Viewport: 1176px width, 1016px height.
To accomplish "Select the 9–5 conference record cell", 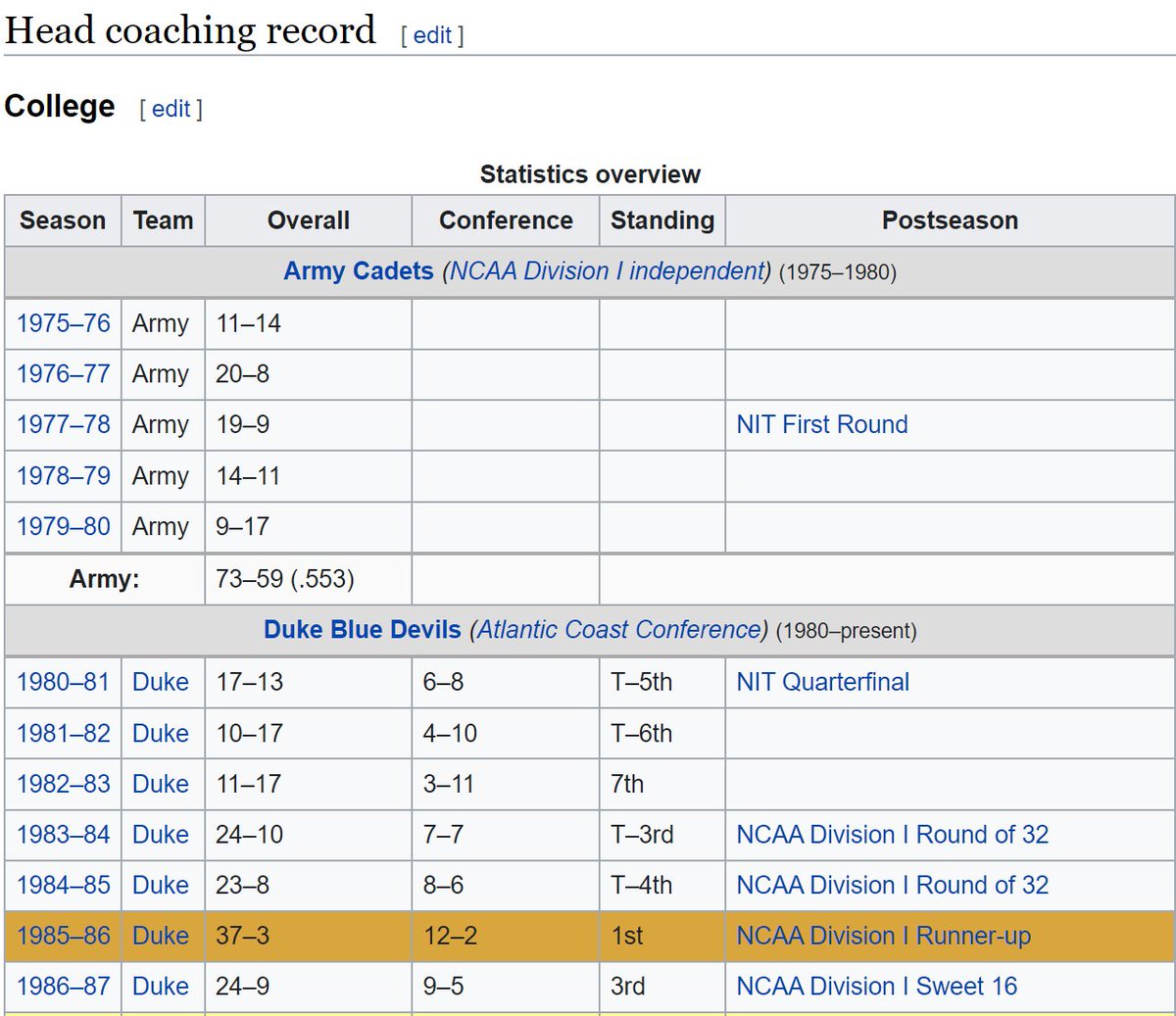I will [x=506, y=987].
